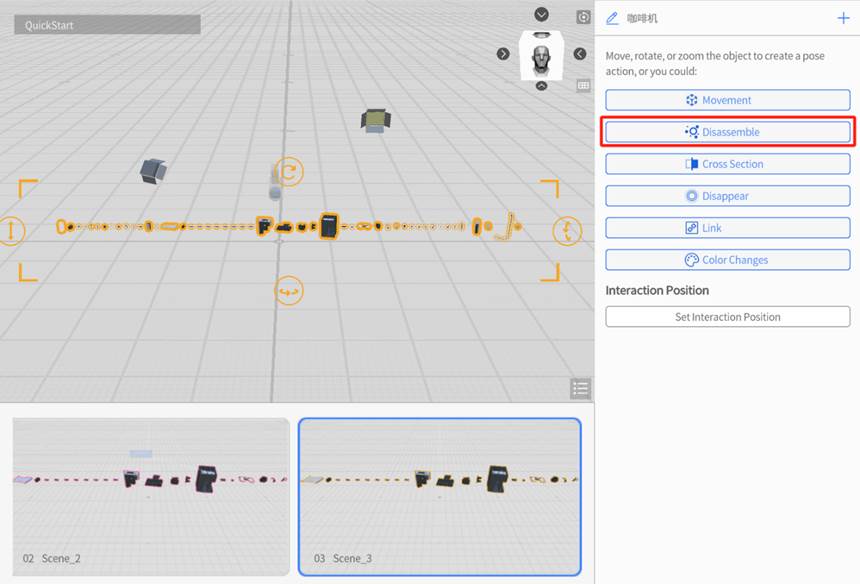
Task: Activate the Cross Section tool
Action: pyautogui.click(x=727, y=163)
